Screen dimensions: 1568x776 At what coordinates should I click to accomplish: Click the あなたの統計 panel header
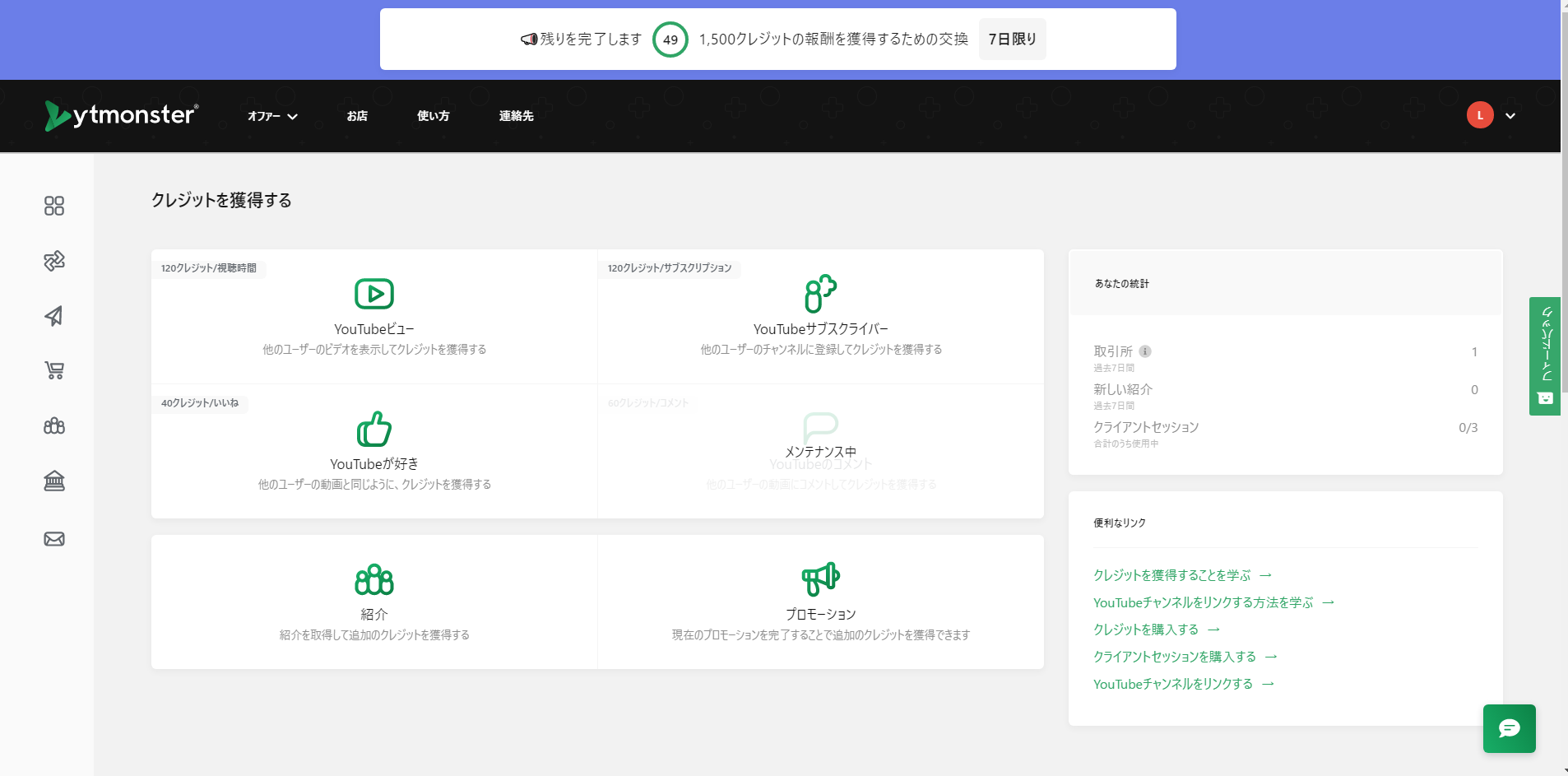(1286, 283)
